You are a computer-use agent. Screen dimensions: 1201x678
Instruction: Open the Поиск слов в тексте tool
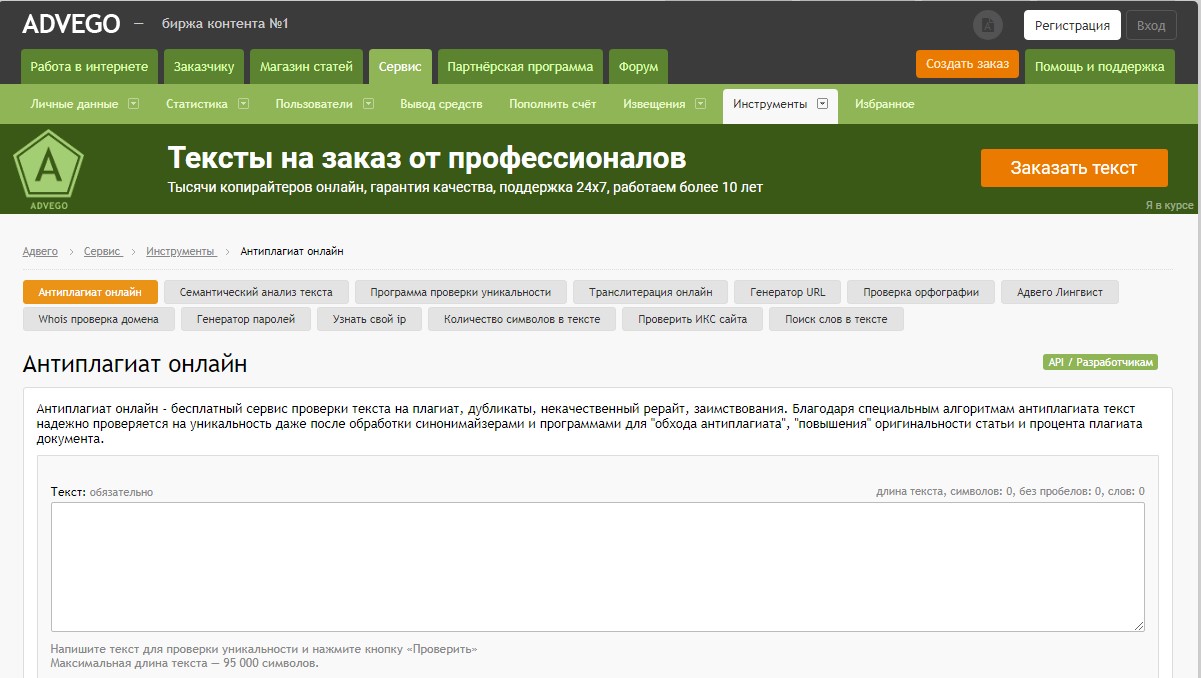coord(836,319)
